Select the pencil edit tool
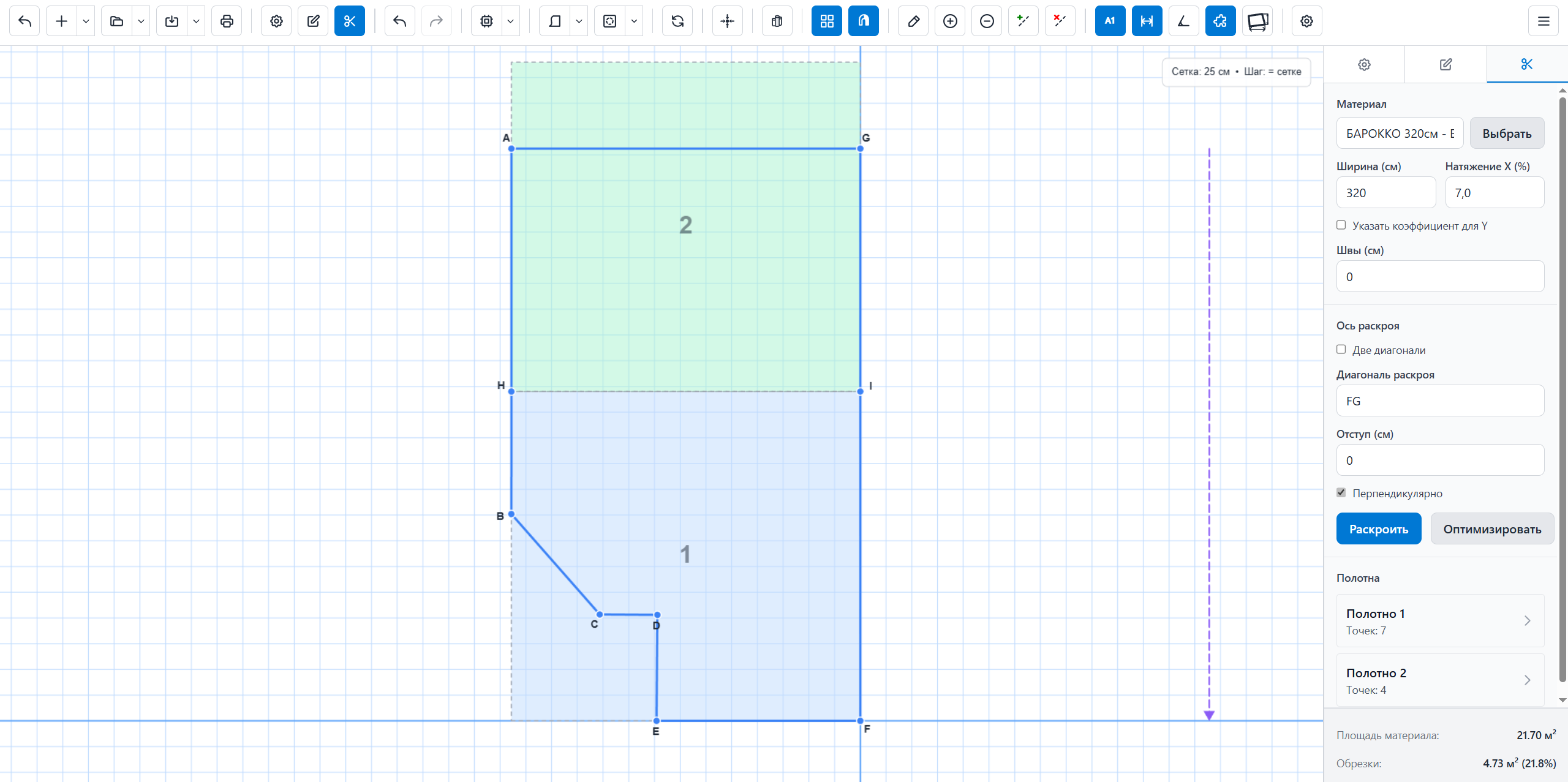Viewport: 1568px width, 782px height. tap(913, 21)
